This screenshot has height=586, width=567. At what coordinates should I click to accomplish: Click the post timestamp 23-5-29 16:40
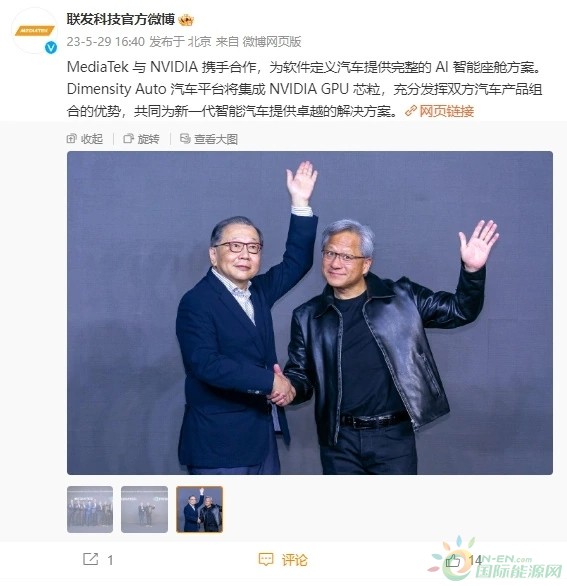[x=106, y=41]
